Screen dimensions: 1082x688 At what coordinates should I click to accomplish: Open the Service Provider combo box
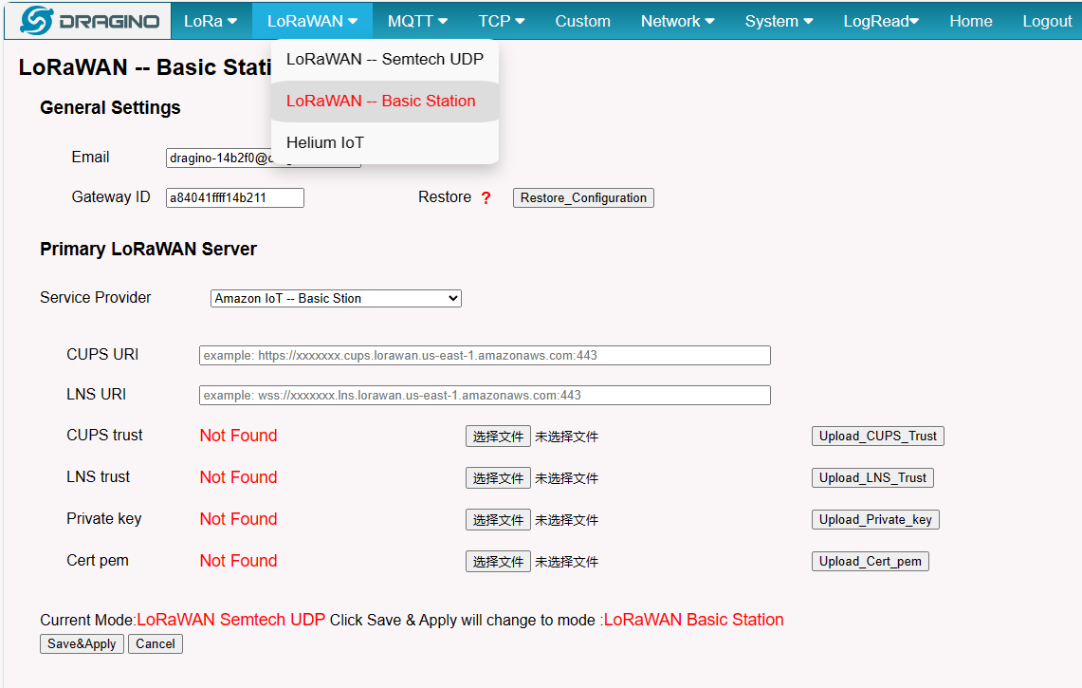pyautogui.click(x=336, y=298)
